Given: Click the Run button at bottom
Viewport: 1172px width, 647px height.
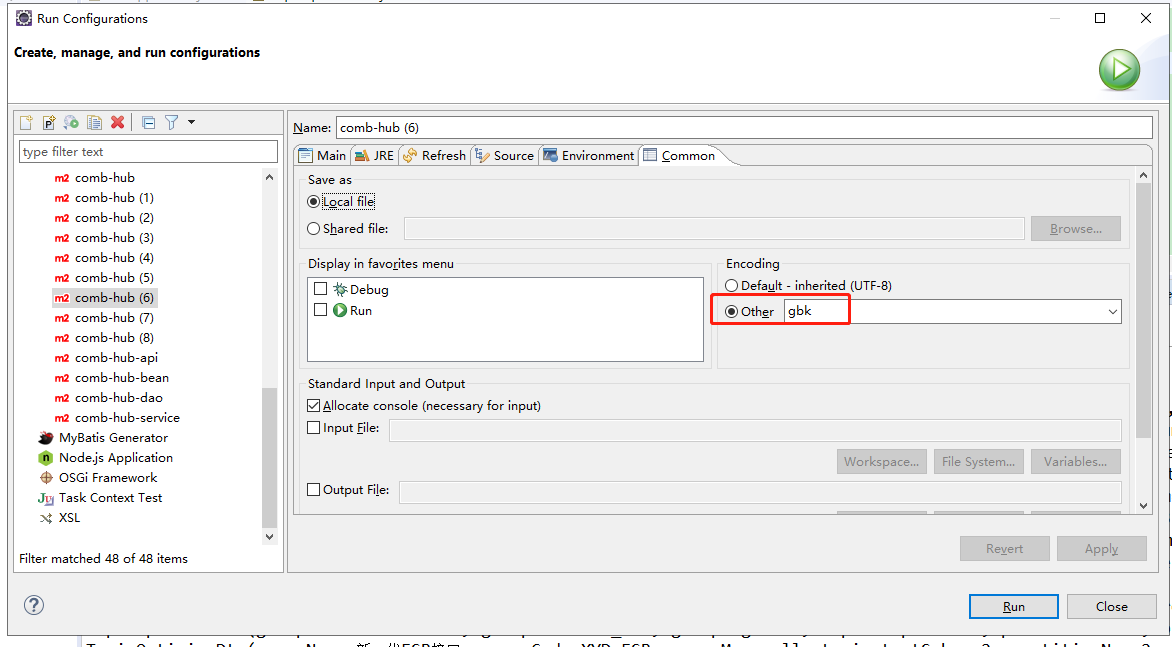Looking at the screenshot, I should point(1014,607).
